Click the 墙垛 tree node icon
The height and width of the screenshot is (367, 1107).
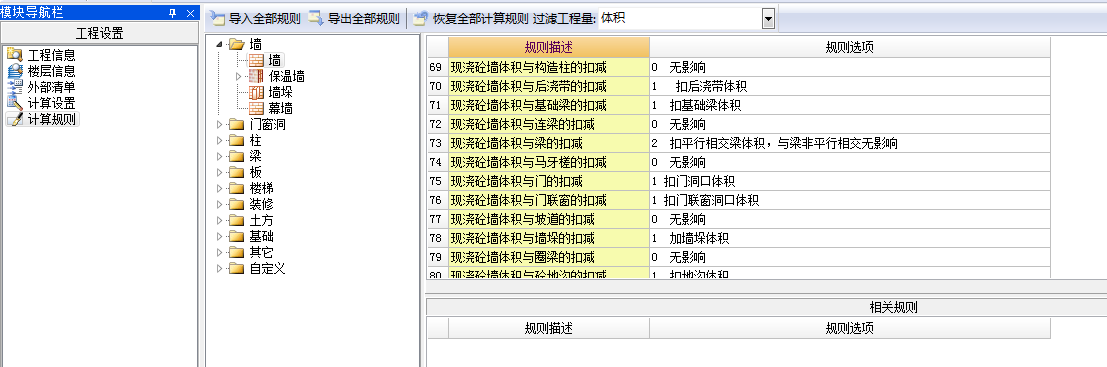coord(256,92)
